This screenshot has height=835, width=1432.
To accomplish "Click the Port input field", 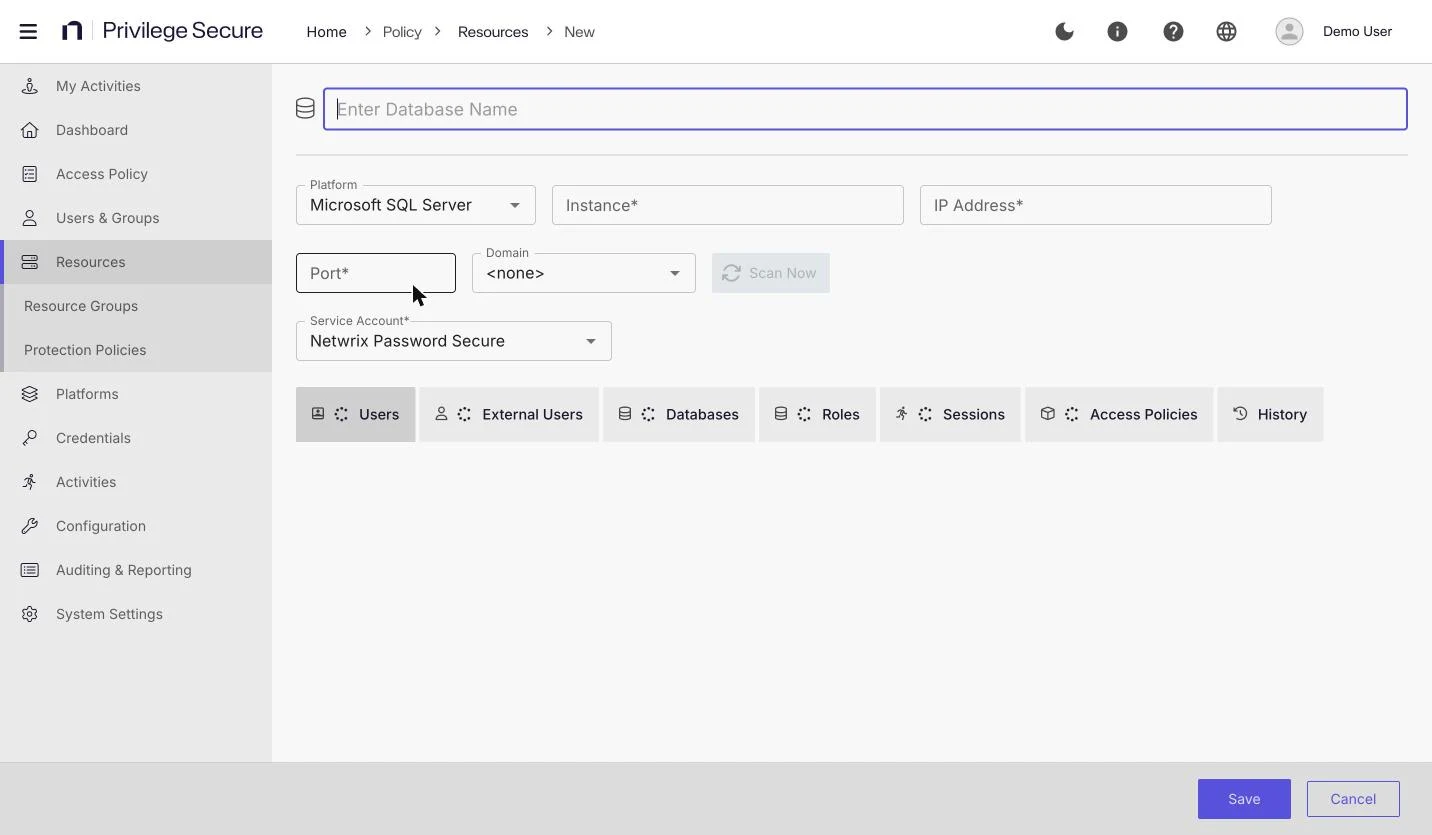I will [x=376, y=273].
